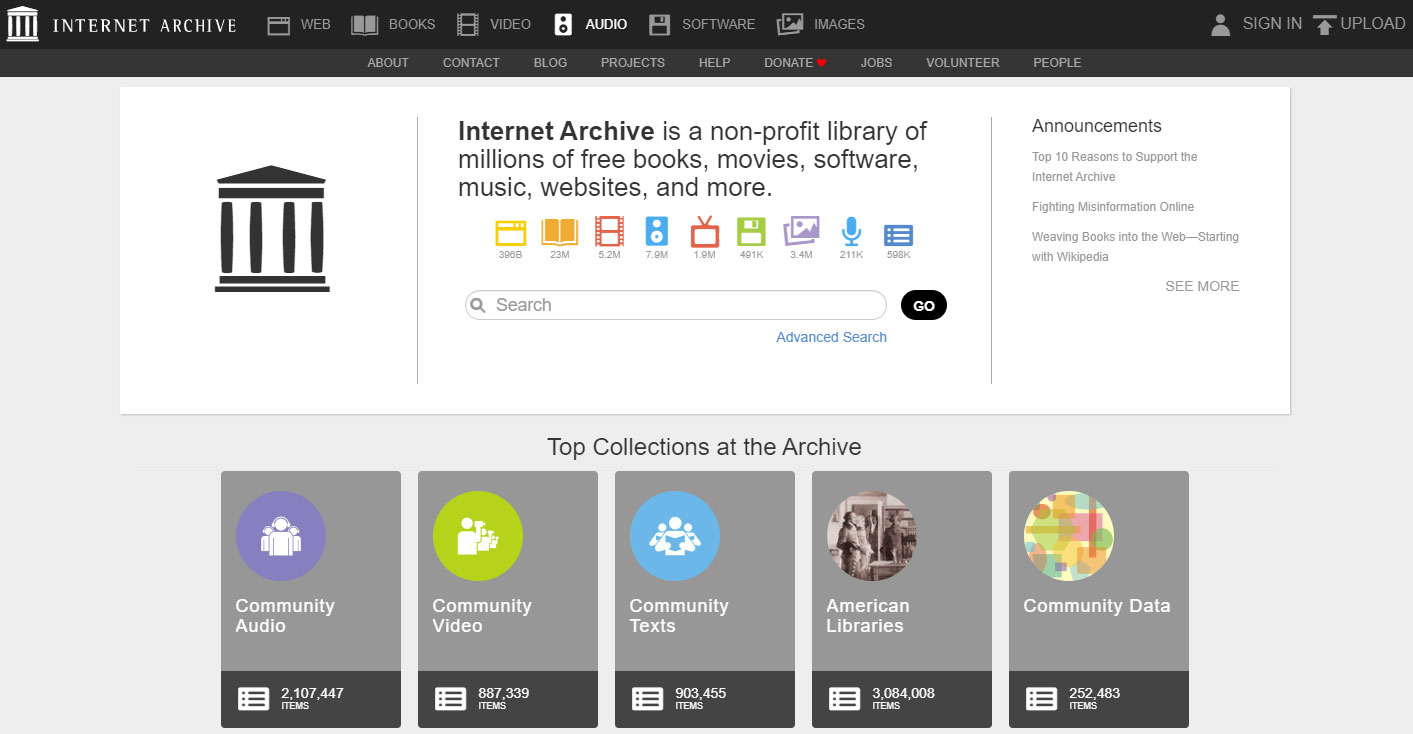Click the Announcements heading
This screenshot has width=1413, height=734.
point(1097,126)
